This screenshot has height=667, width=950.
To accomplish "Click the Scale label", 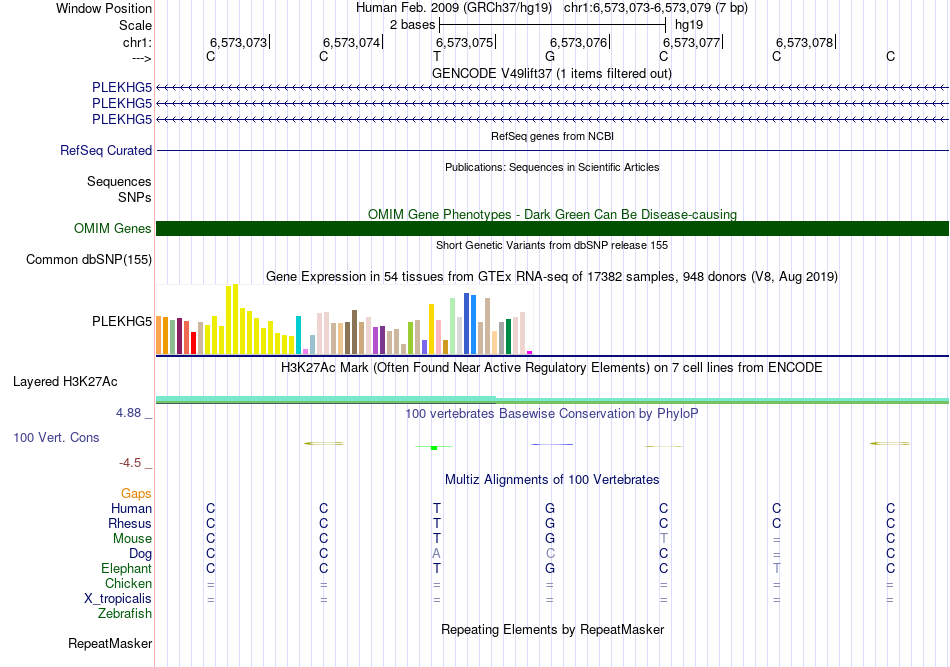I will (135, 25).
